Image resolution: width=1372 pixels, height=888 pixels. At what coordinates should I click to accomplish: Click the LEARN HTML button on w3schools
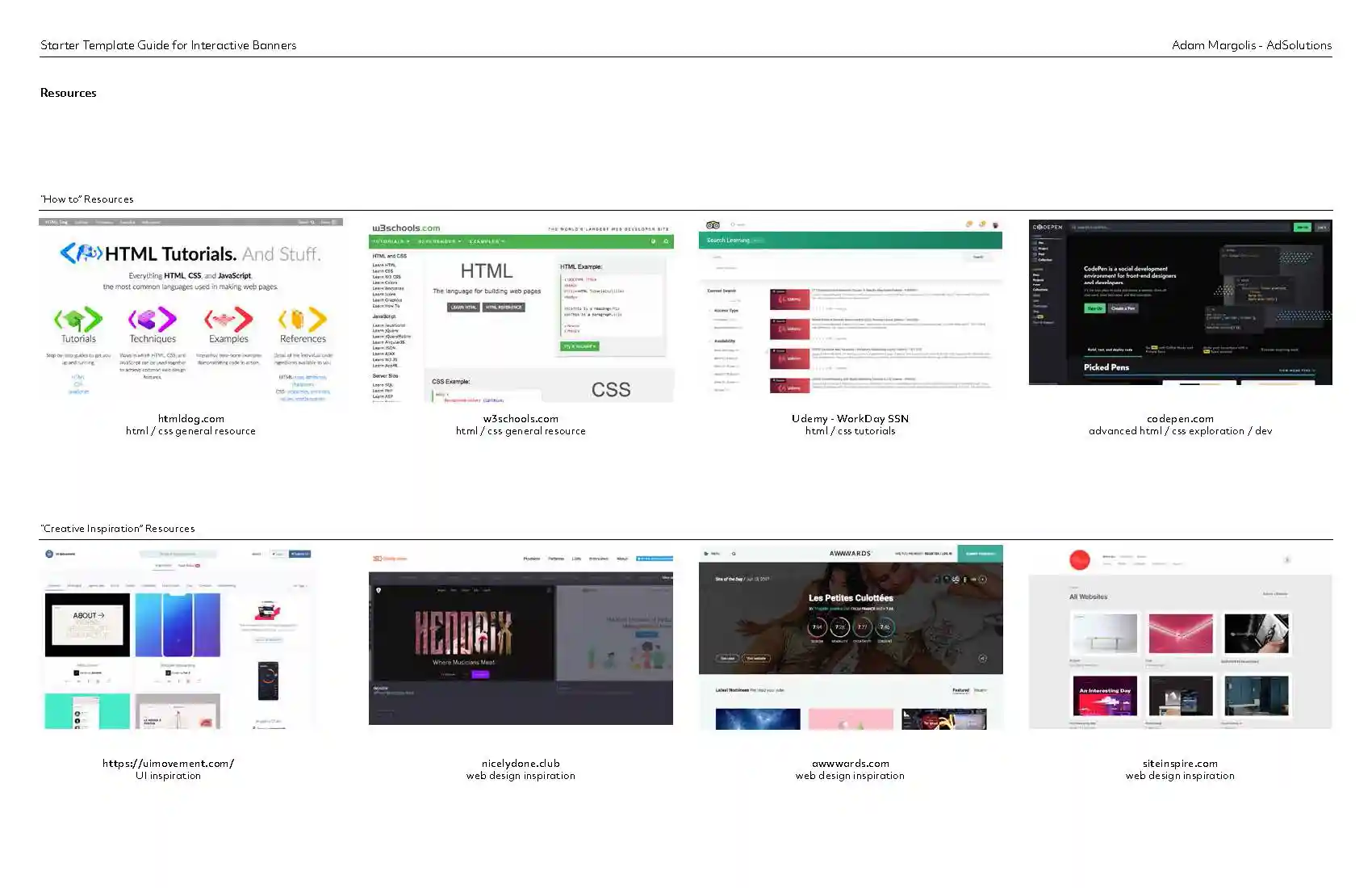coord(463,306)
